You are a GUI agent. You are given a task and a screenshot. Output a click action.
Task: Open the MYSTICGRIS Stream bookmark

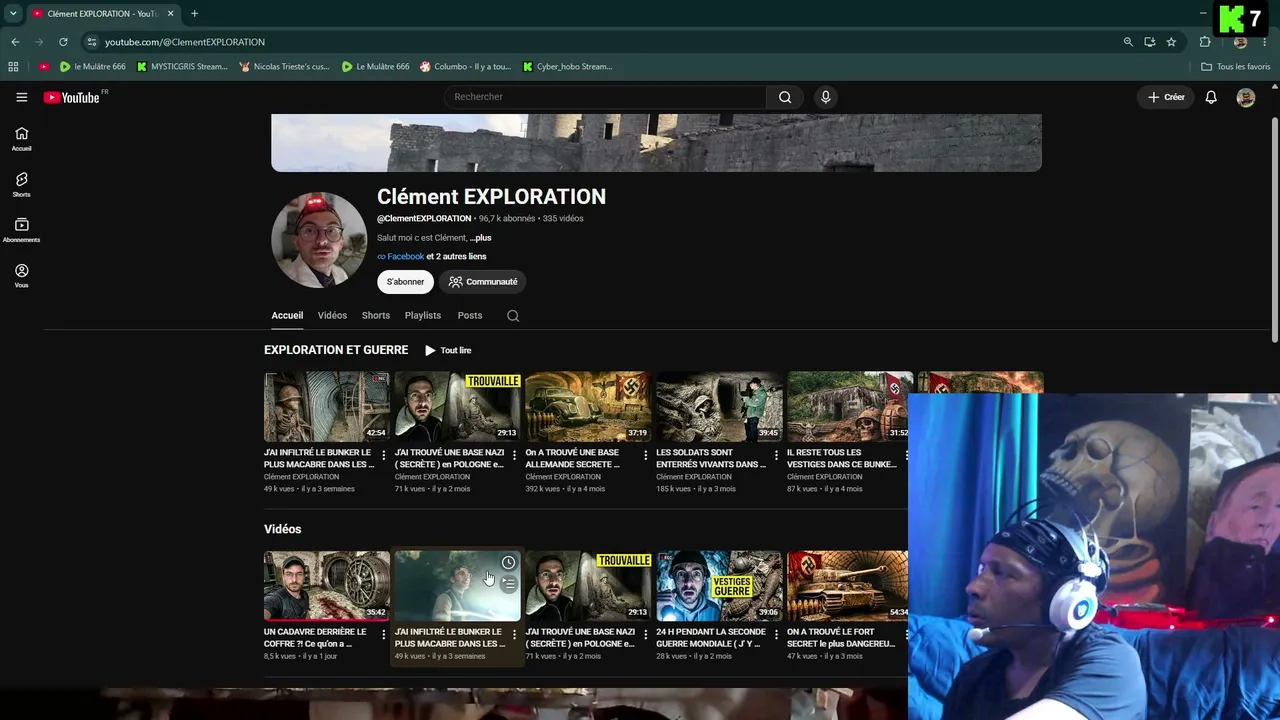183,67
